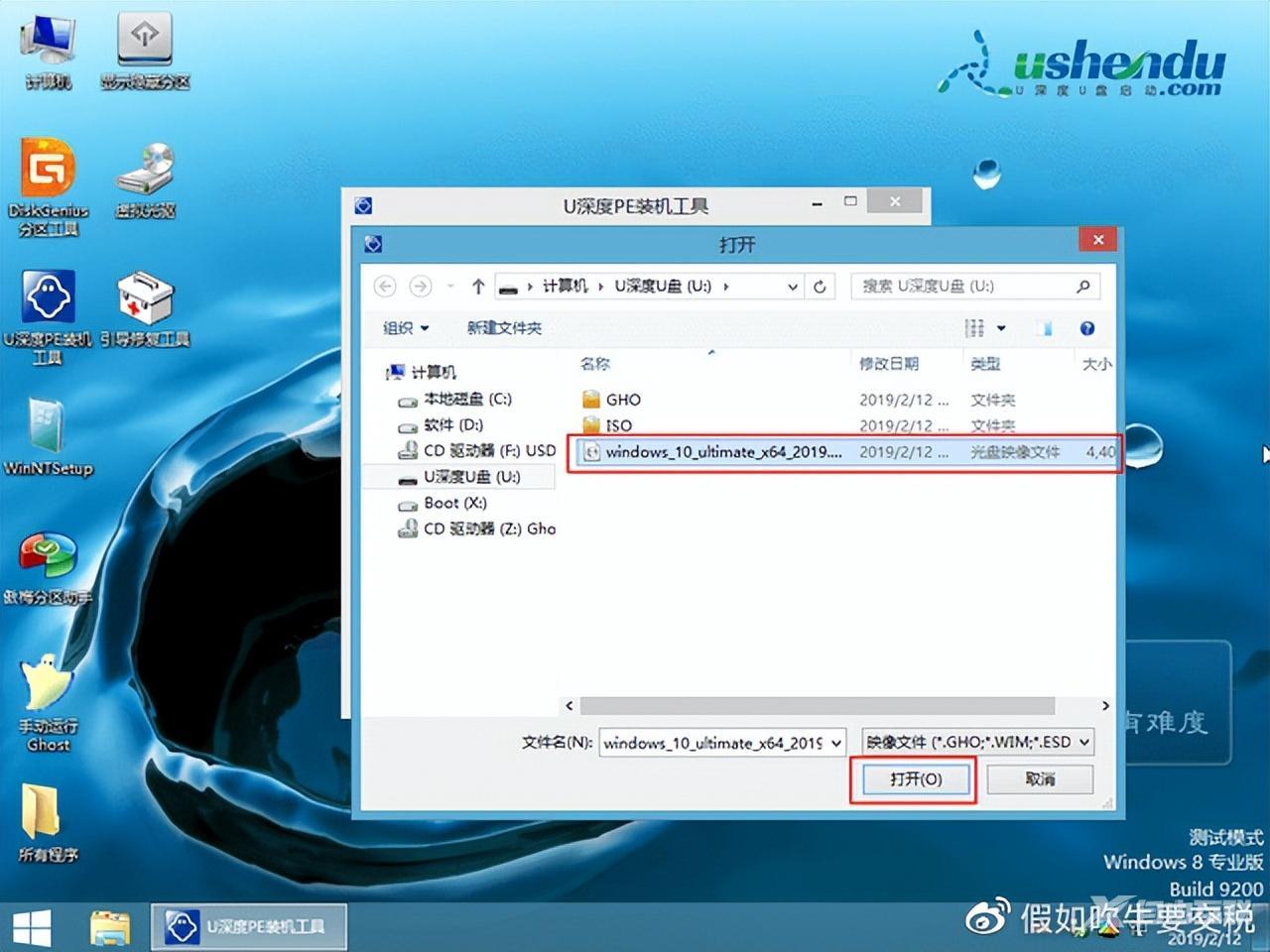This screenshot has width=1270, height=952.
Task: Open recent locations dropdown arrow
Action: pos(450,287)
